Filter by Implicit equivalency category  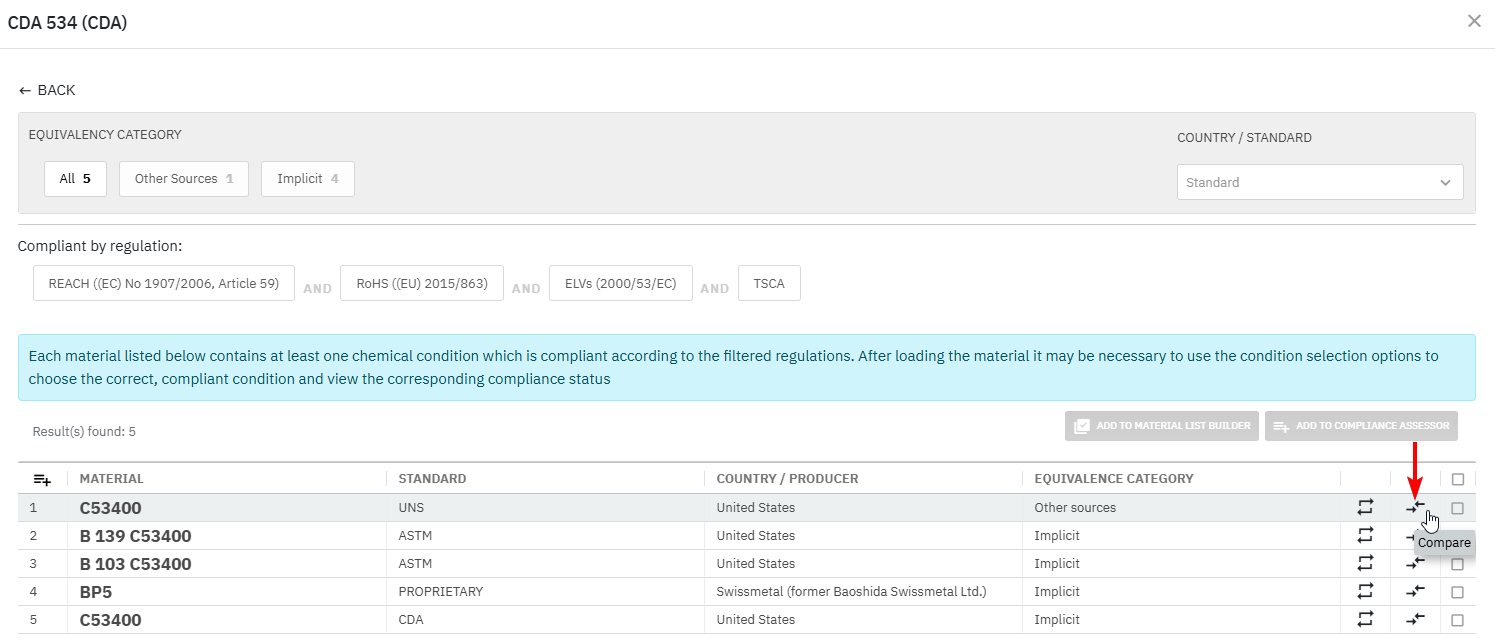[307, 179]
